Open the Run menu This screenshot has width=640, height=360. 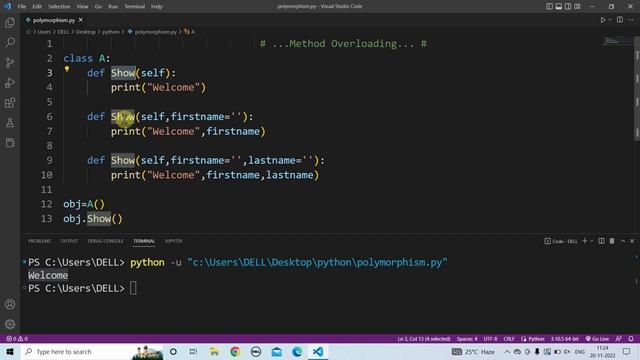(x=113, y=6)
